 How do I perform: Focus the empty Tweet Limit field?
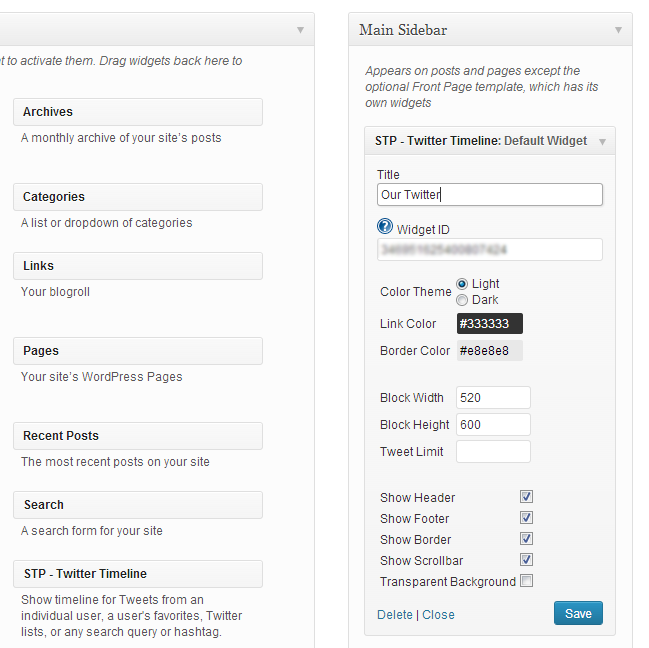point(493,451)
